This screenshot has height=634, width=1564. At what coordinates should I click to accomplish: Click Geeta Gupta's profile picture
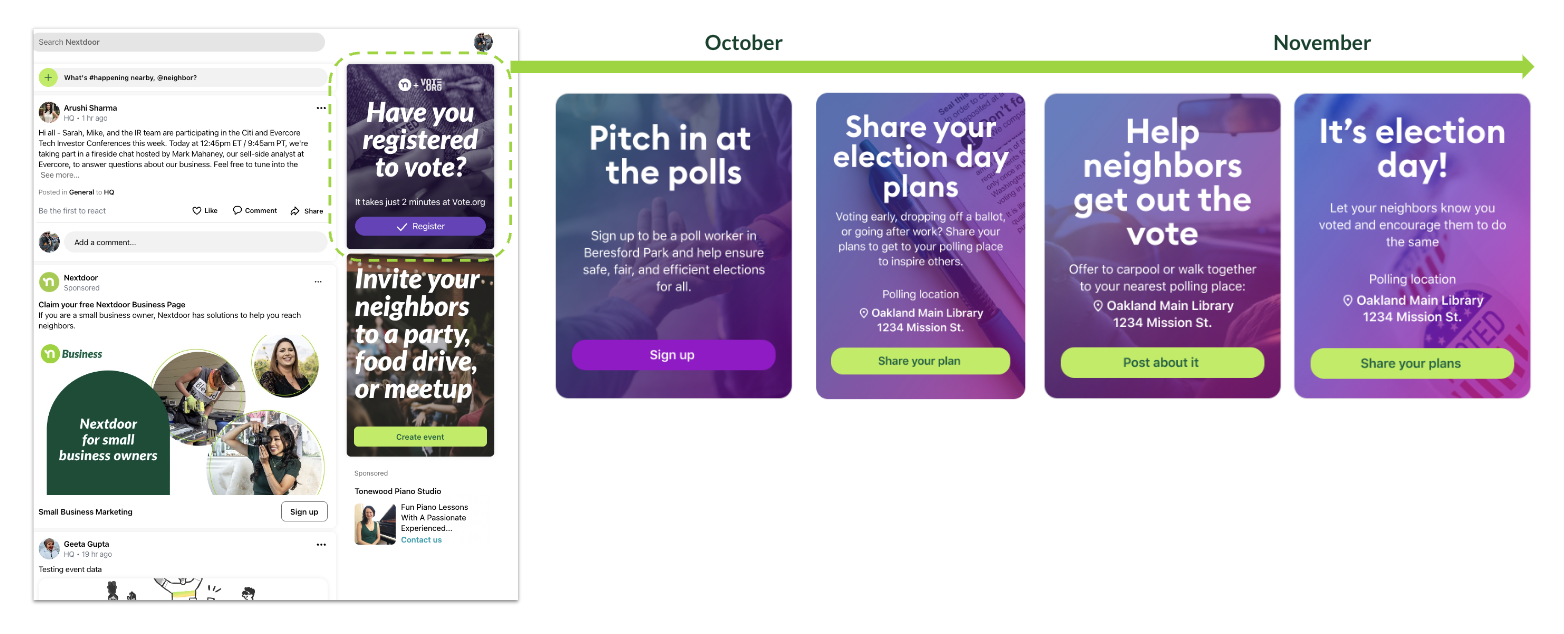tap(49, 548)
